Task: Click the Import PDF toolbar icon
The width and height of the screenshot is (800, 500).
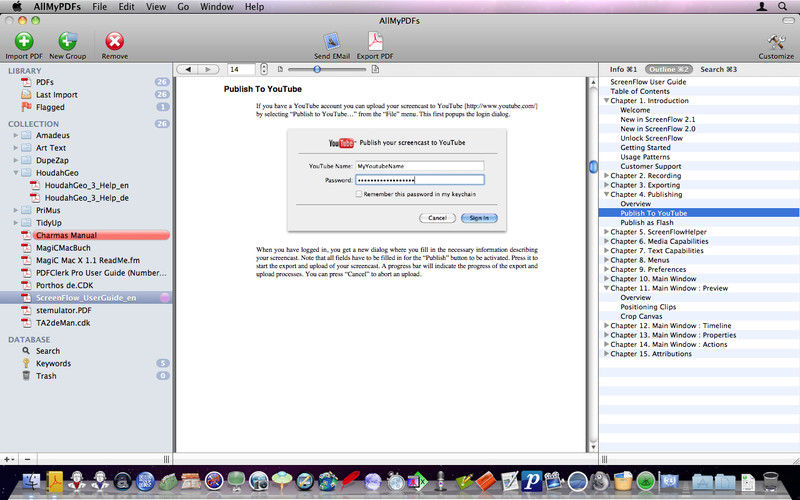Action: coord(23,41)
